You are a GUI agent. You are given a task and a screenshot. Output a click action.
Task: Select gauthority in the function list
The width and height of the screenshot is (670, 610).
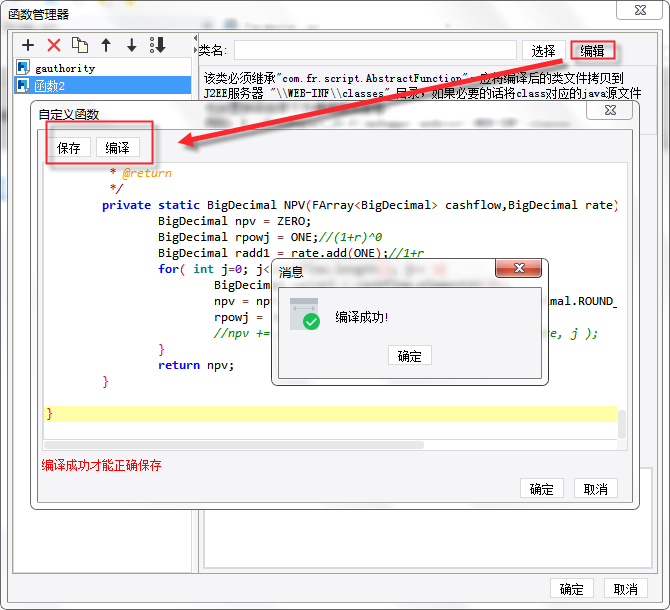click(x=103, y=68)
